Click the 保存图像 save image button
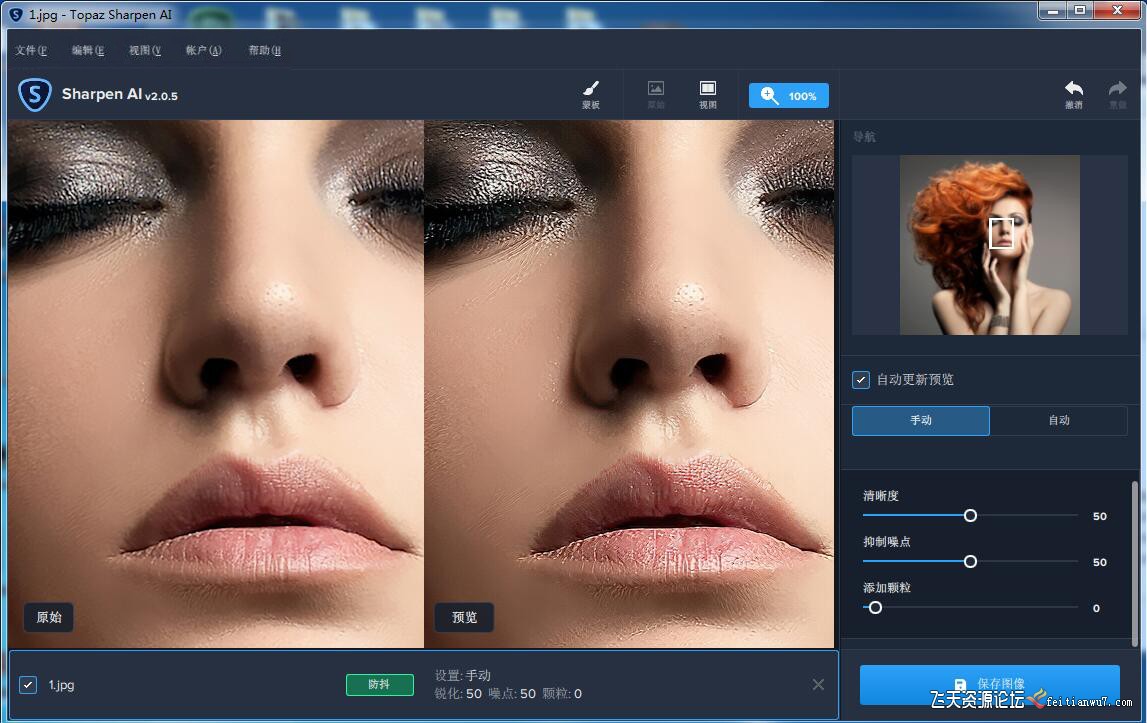Image resolution: width=1147 pixels, height=723 pixels. click(990, 685)
